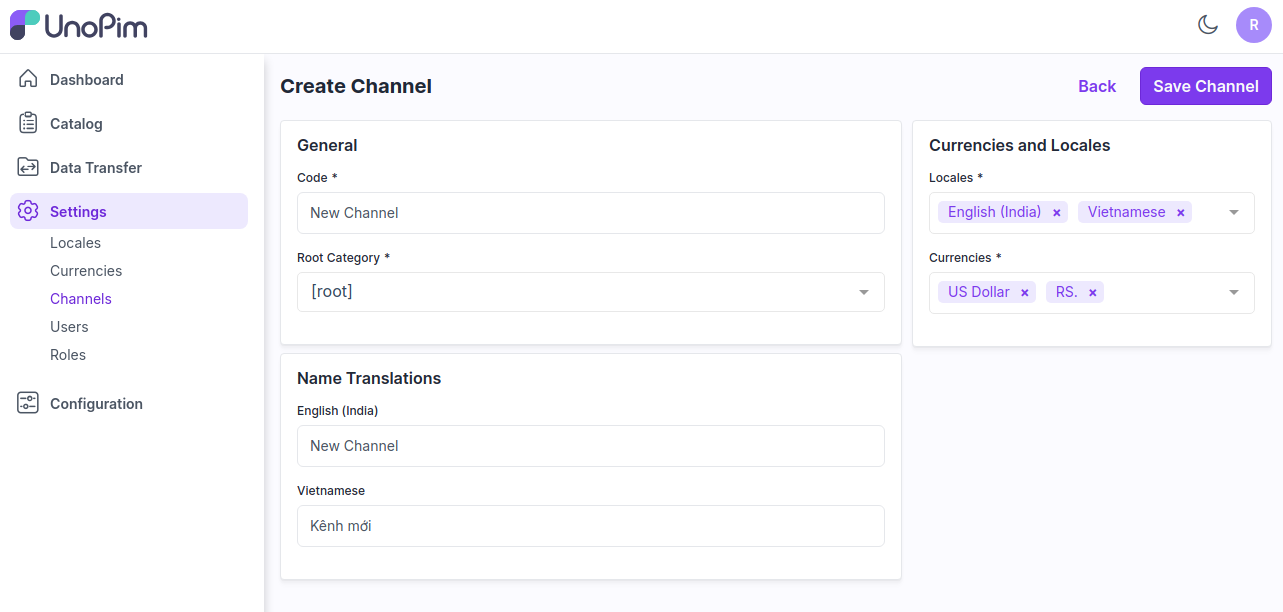Expand the Locales selection dropdown

(x=1233, y=212)
